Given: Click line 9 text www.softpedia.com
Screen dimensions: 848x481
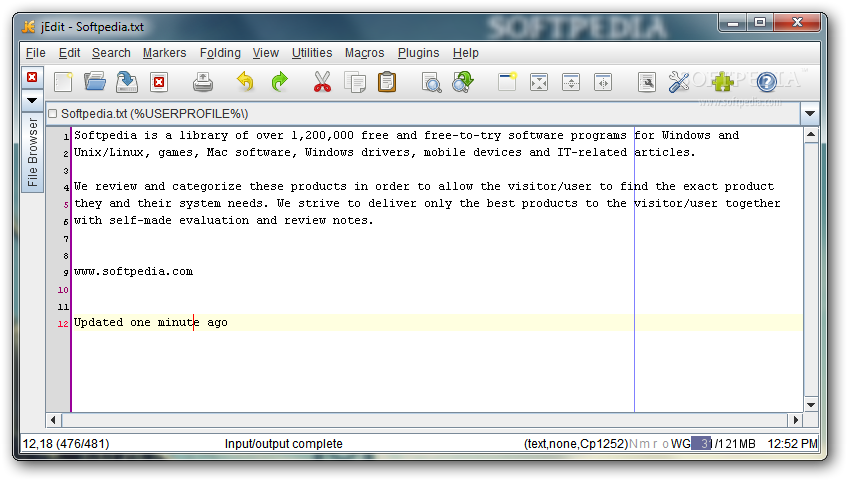Looking at the screenshot, I should (x=133, y=272).
